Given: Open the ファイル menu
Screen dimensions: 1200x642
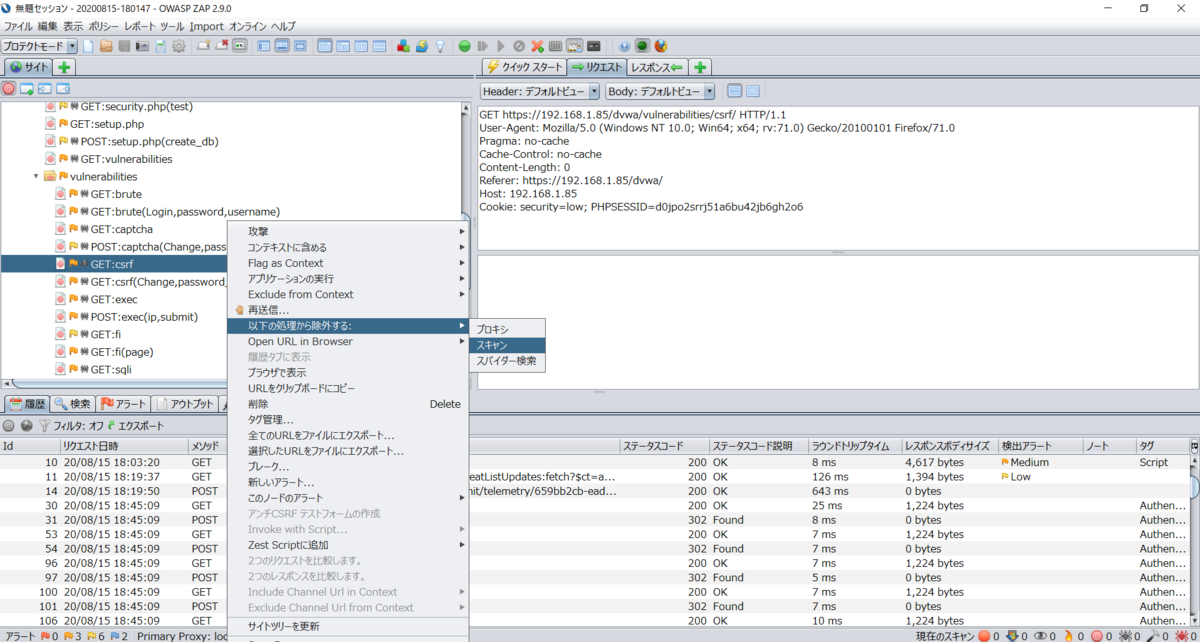Looking at the screenshot, I should click(18, 26).
